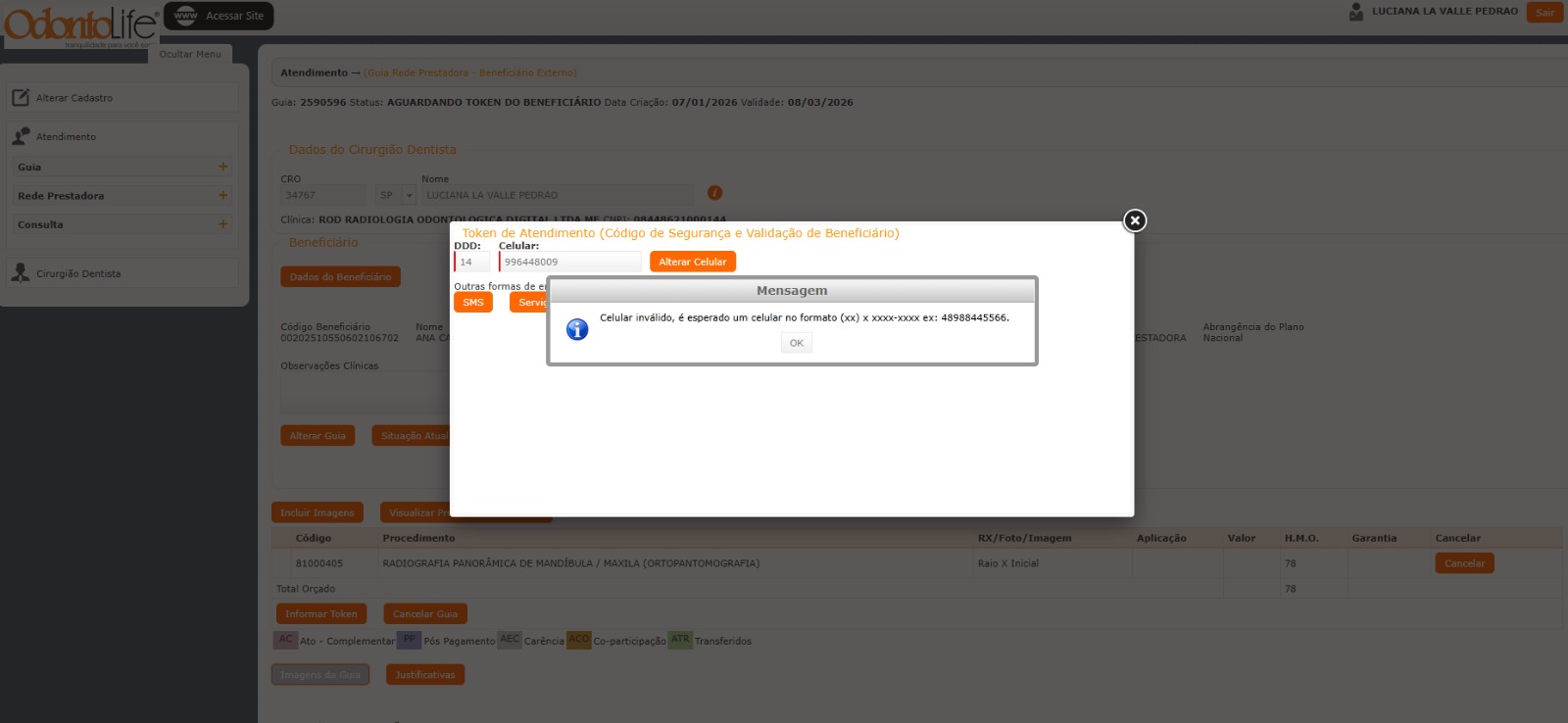
Task: Open the Atendimento menu item
Action: point(123,136)
